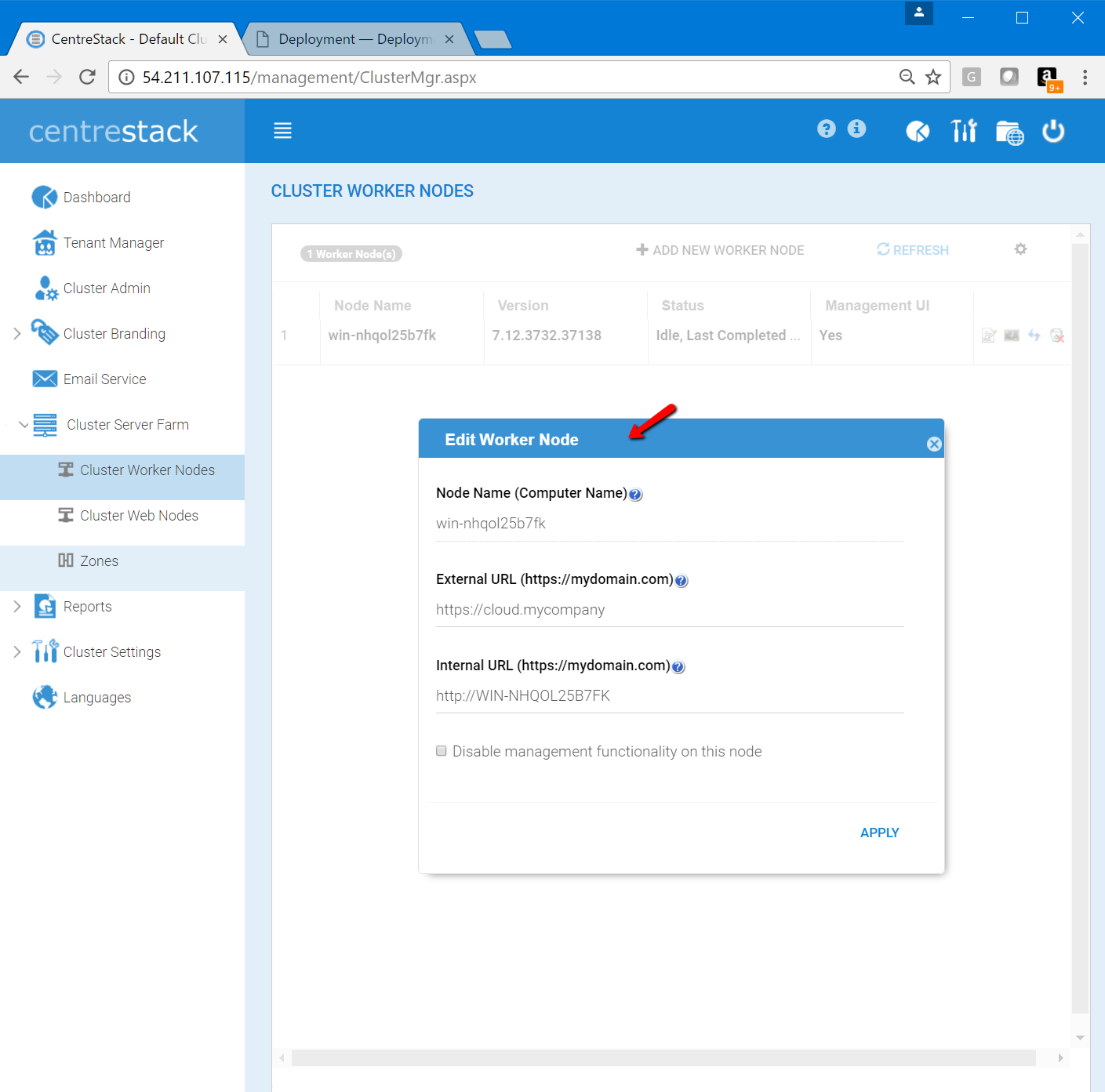Image resolution: width=1105 pixels, height=1092 pixels.
Task: Click the power logout icon in header
Action: point(1053,131)
